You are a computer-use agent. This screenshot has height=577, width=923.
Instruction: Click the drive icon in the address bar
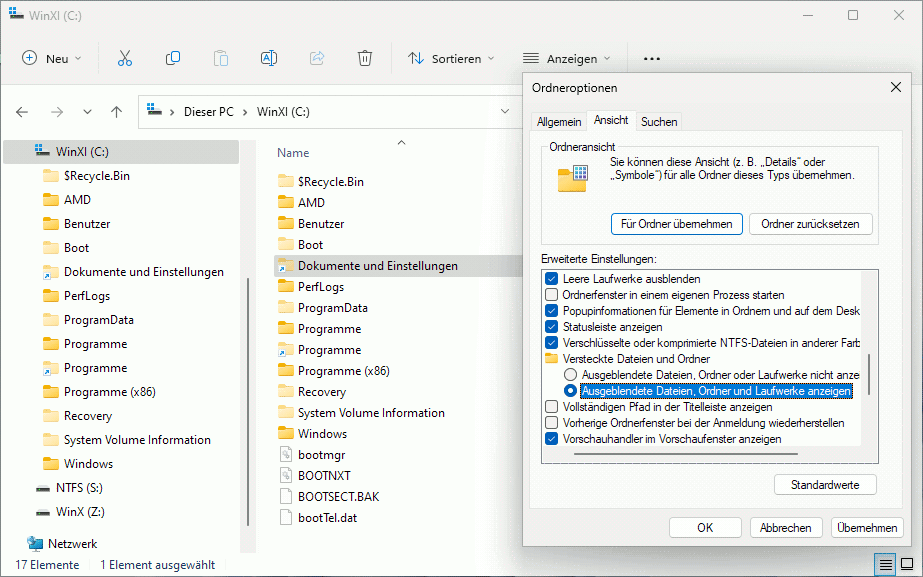154,110
